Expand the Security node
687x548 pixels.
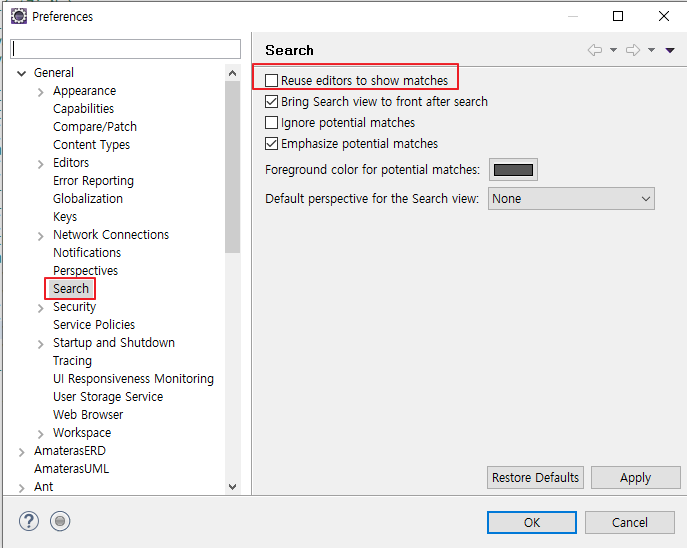click(x=41, y=308)
